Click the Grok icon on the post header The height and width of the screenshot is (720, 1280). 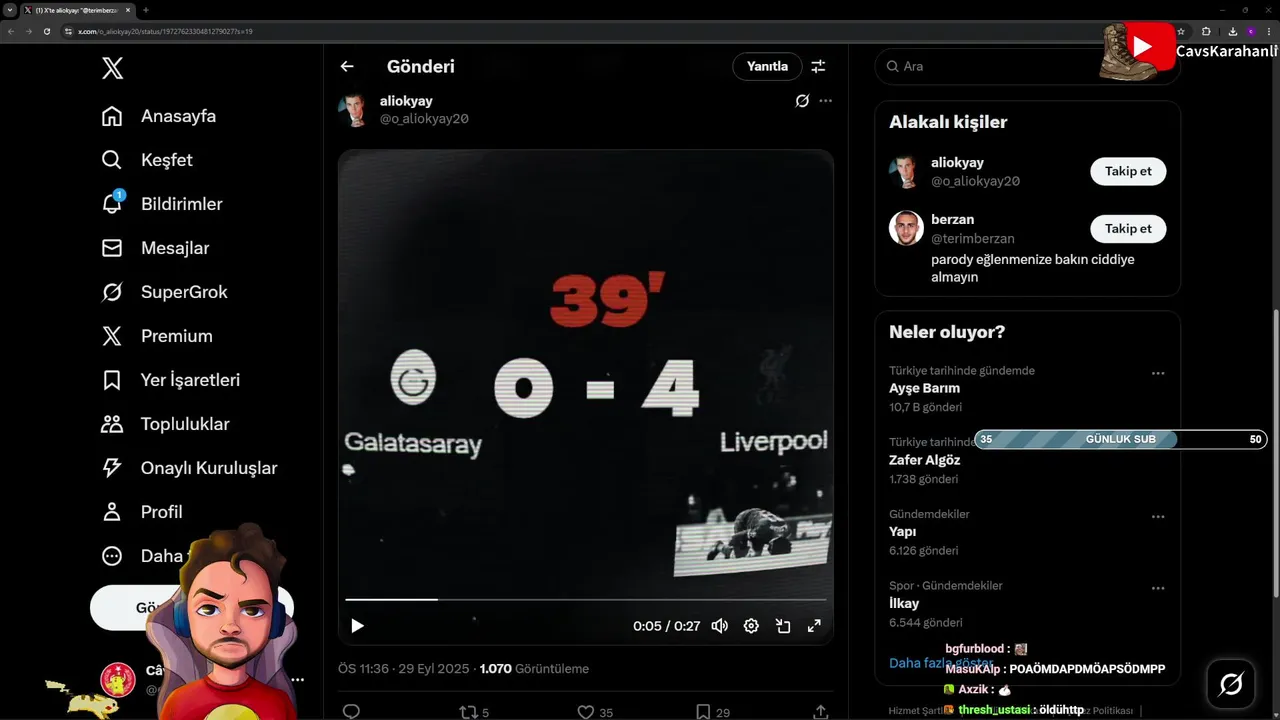pyautogui.click(x=802, y=101)
